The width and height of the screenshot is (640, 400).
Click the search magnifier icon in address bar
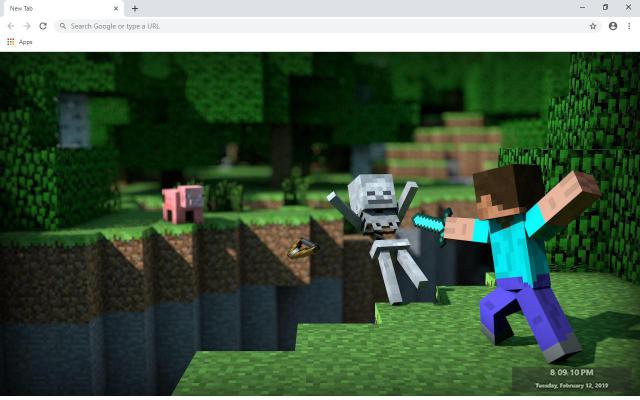pyautogui.click(x=62, y=26)
